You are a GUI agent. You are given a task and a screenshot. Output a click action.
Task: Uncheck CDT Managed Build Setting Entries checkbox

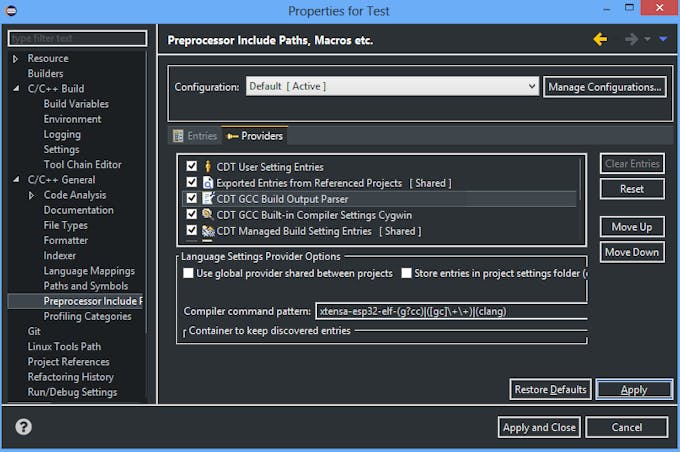[x=191, y=230]
